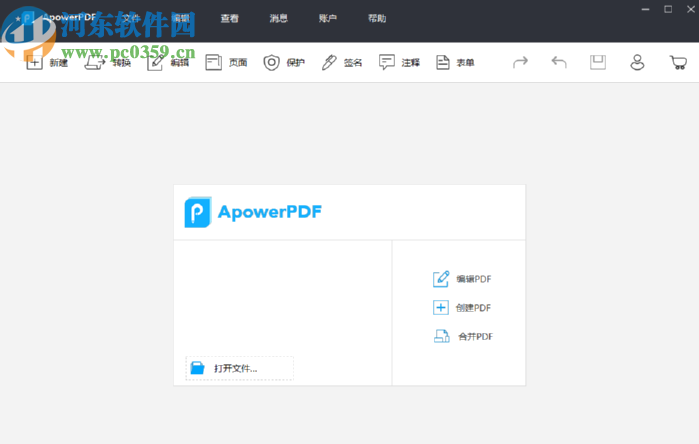The height and width of the screenshot is (444, 699).
Task: Maximize the ApowerPDF window
Action: (668, 9)
